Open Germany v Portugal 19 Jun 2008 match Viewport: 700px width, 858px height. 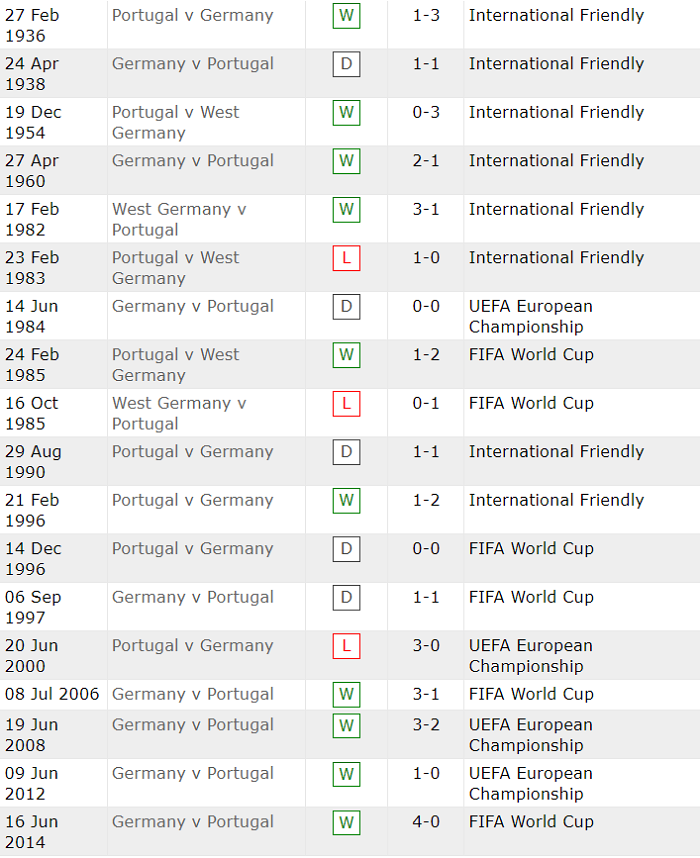click(192, 725)
